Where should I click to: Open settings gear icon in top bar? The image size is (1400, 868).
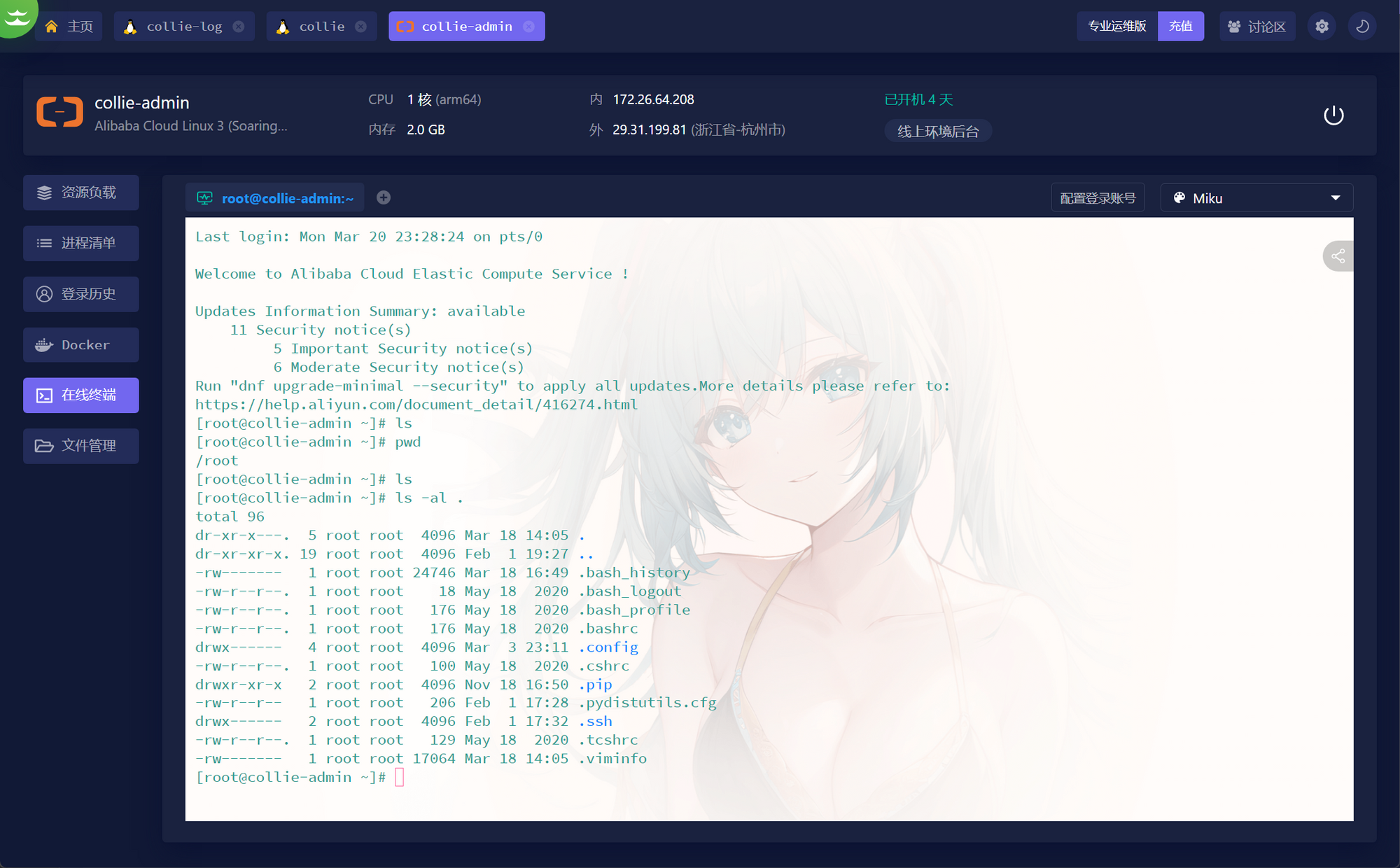pos(1322,27)
